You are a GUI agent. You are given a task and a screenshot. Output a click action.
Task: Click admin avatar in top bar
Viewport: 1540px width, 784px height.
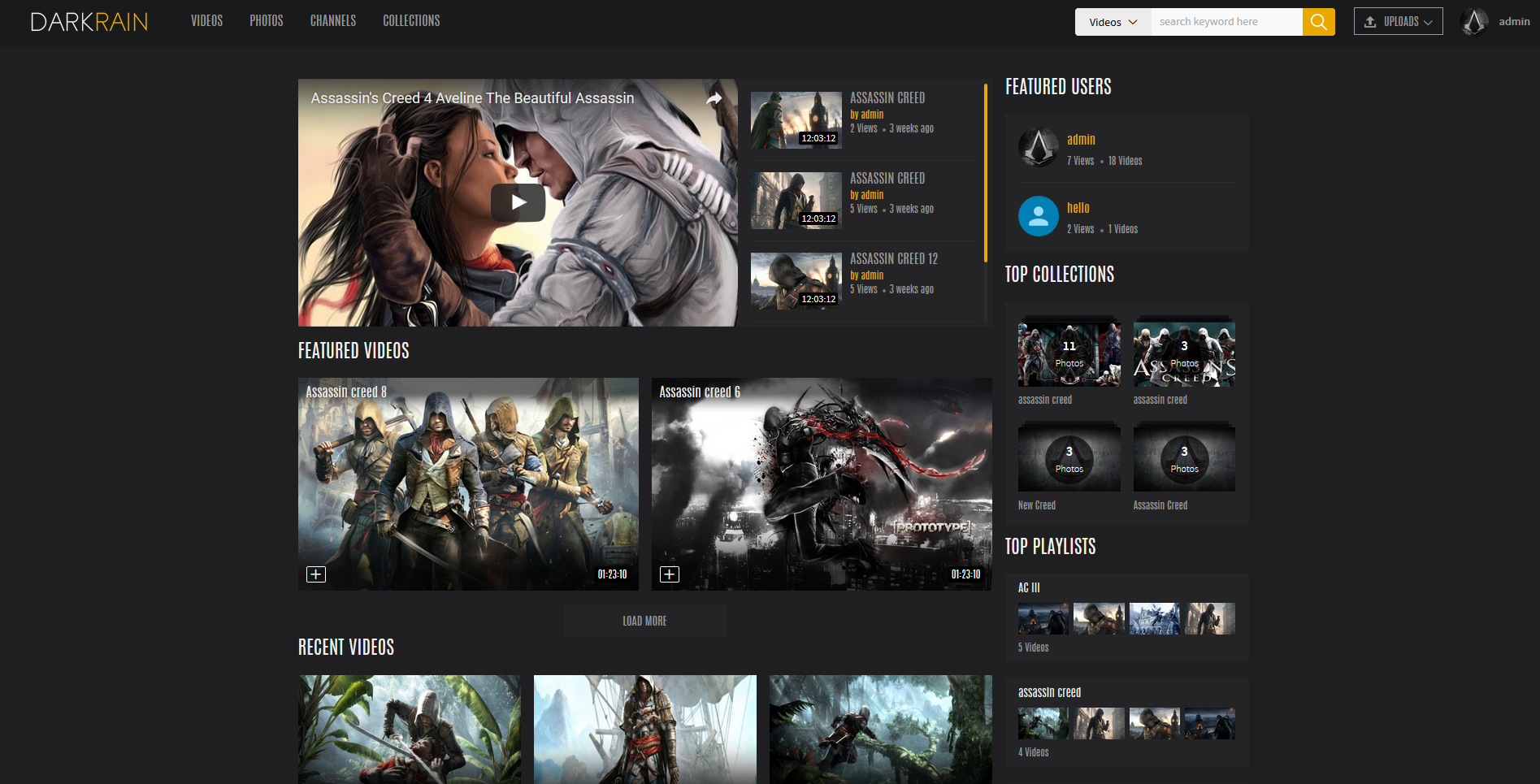click(x=1474, y=22)
